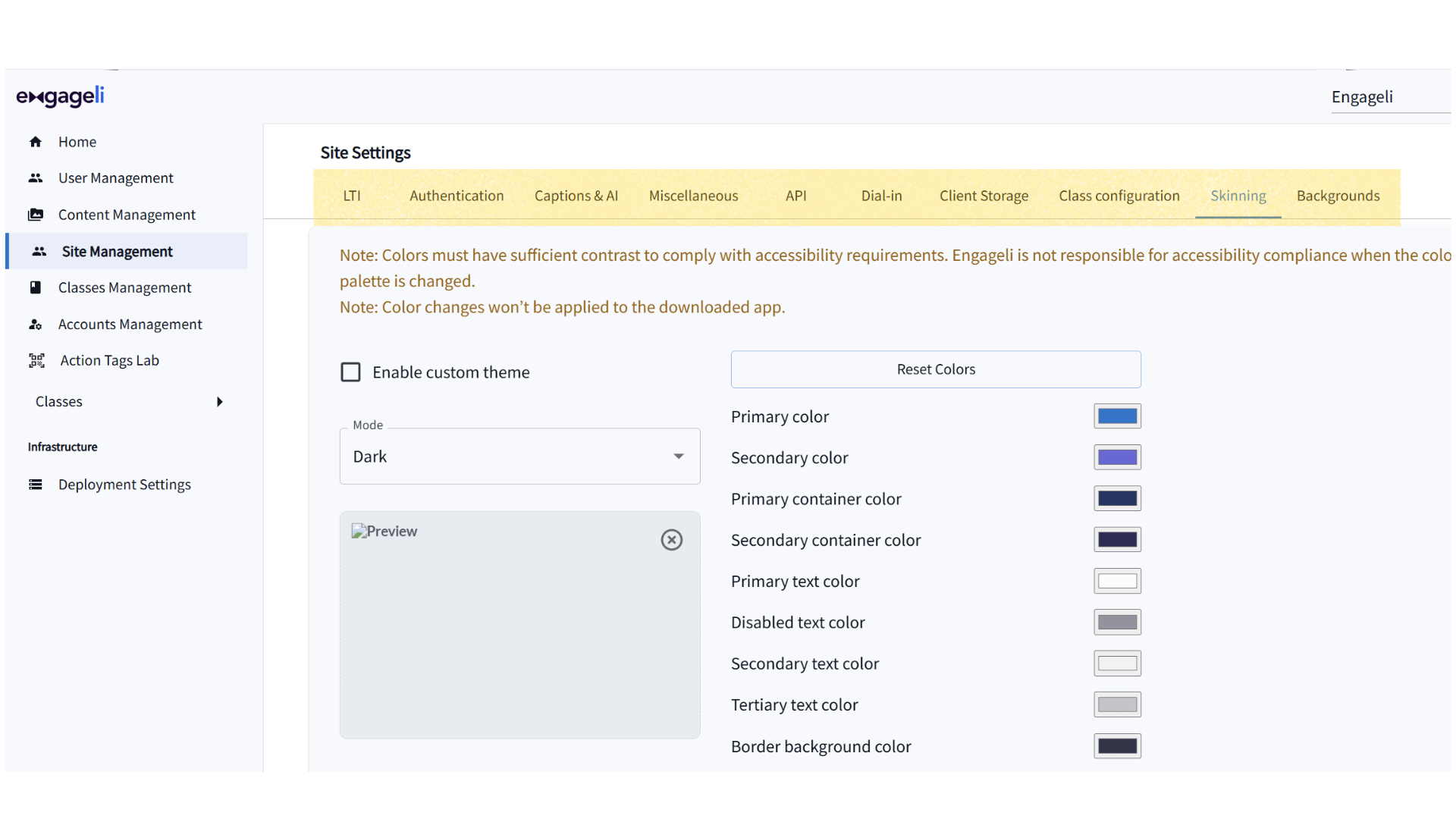
Task: Click the Deployment Settings server icon
Action: coord(35,485)
